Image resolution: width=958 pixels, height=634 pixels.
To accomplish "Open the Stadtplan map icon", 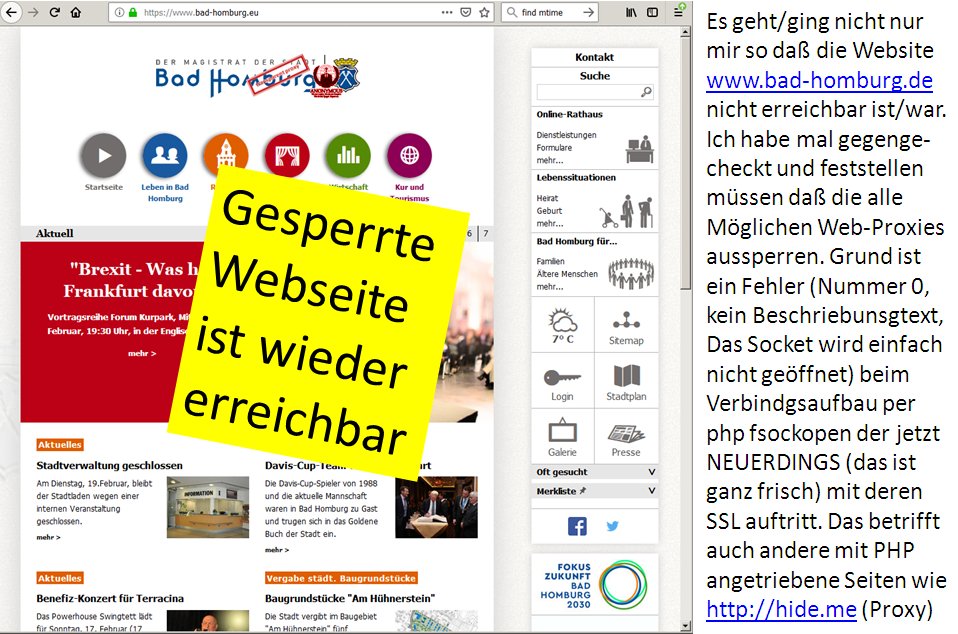I will coord(626,379).
